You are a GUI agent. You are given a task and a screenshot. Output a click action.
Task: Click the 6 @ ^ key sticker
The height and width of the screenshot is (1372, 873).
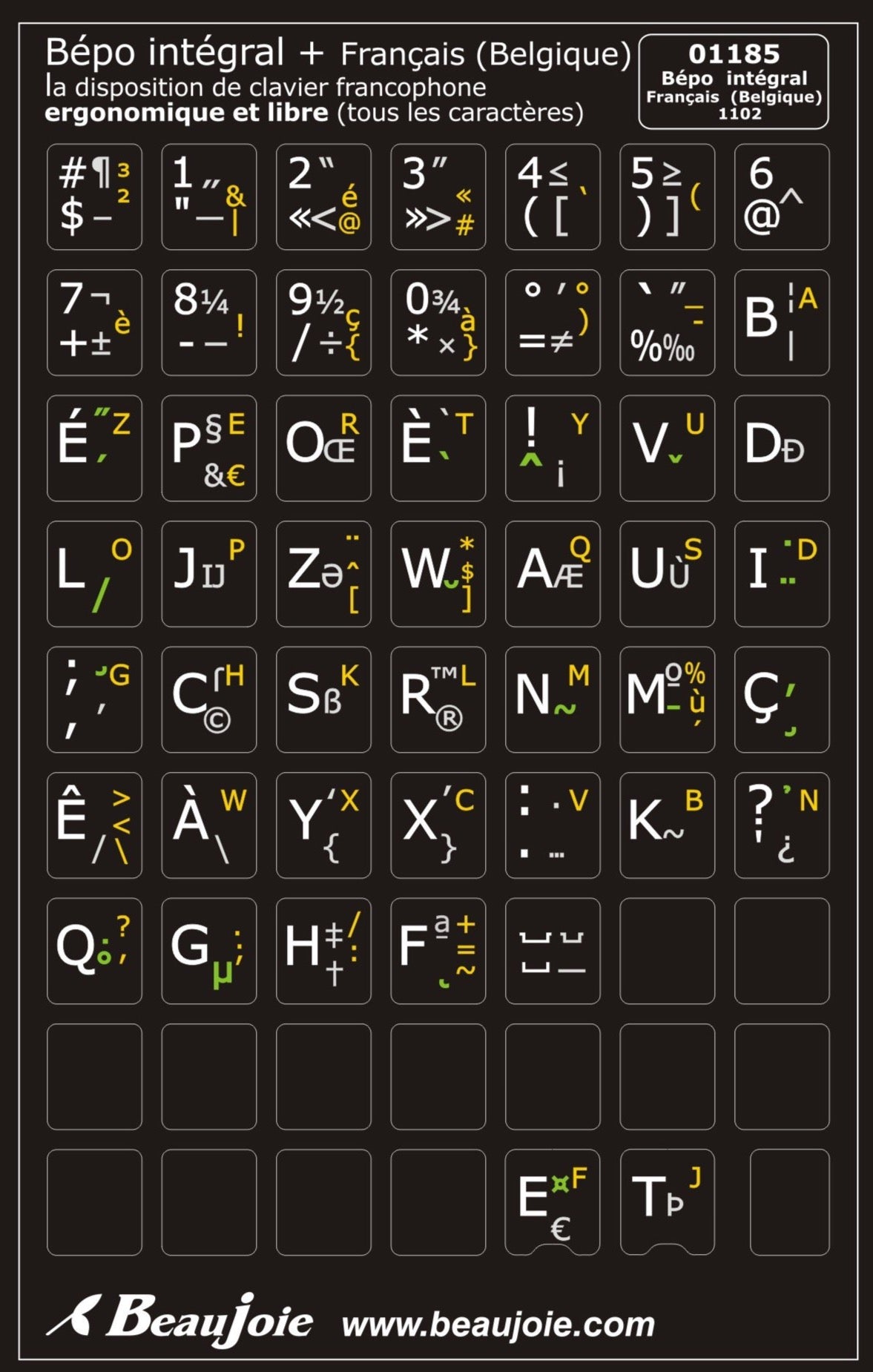[x=781, y=197]
